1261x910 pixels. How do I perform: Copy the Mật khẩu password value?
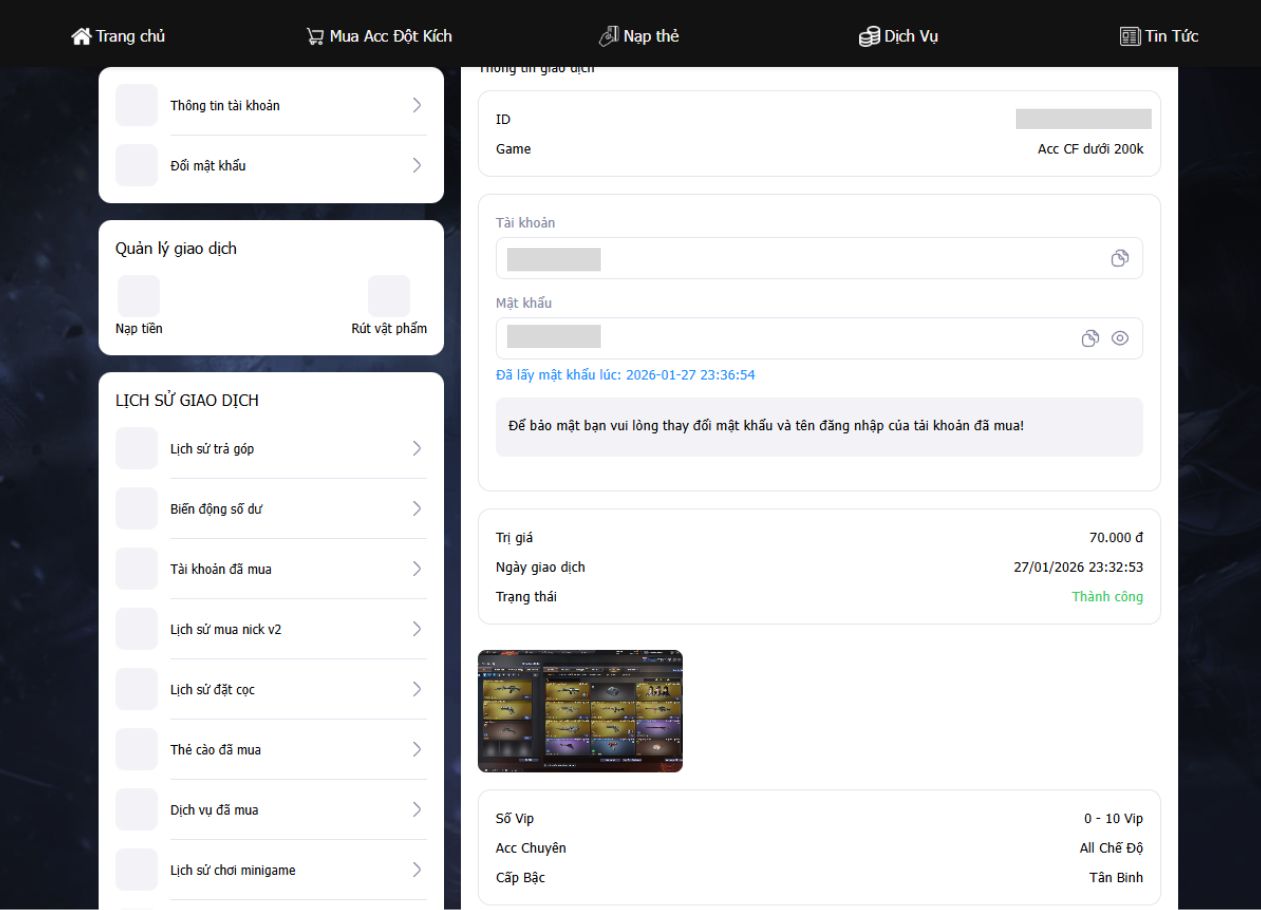click(1090, 338)
